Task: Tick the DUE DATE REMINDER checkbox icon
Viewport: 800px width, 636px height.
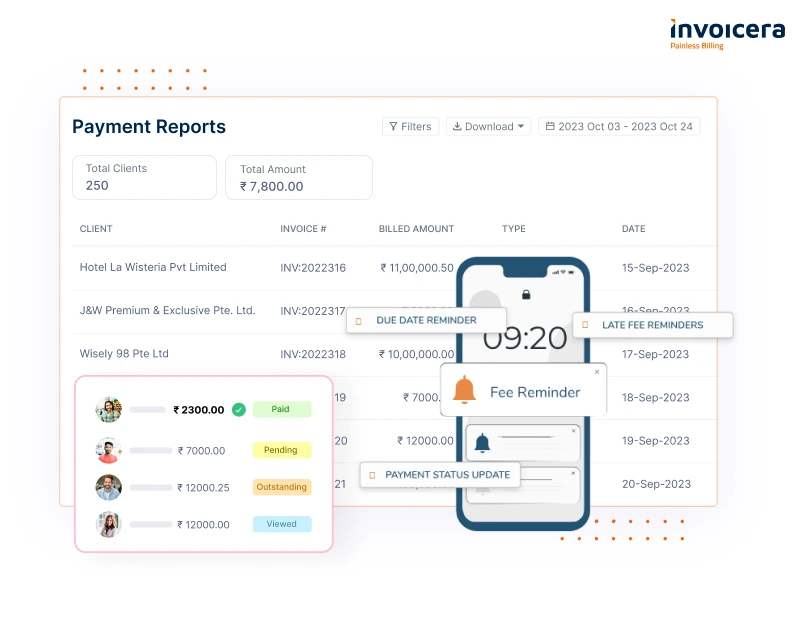Action: [x=359, y=321]
